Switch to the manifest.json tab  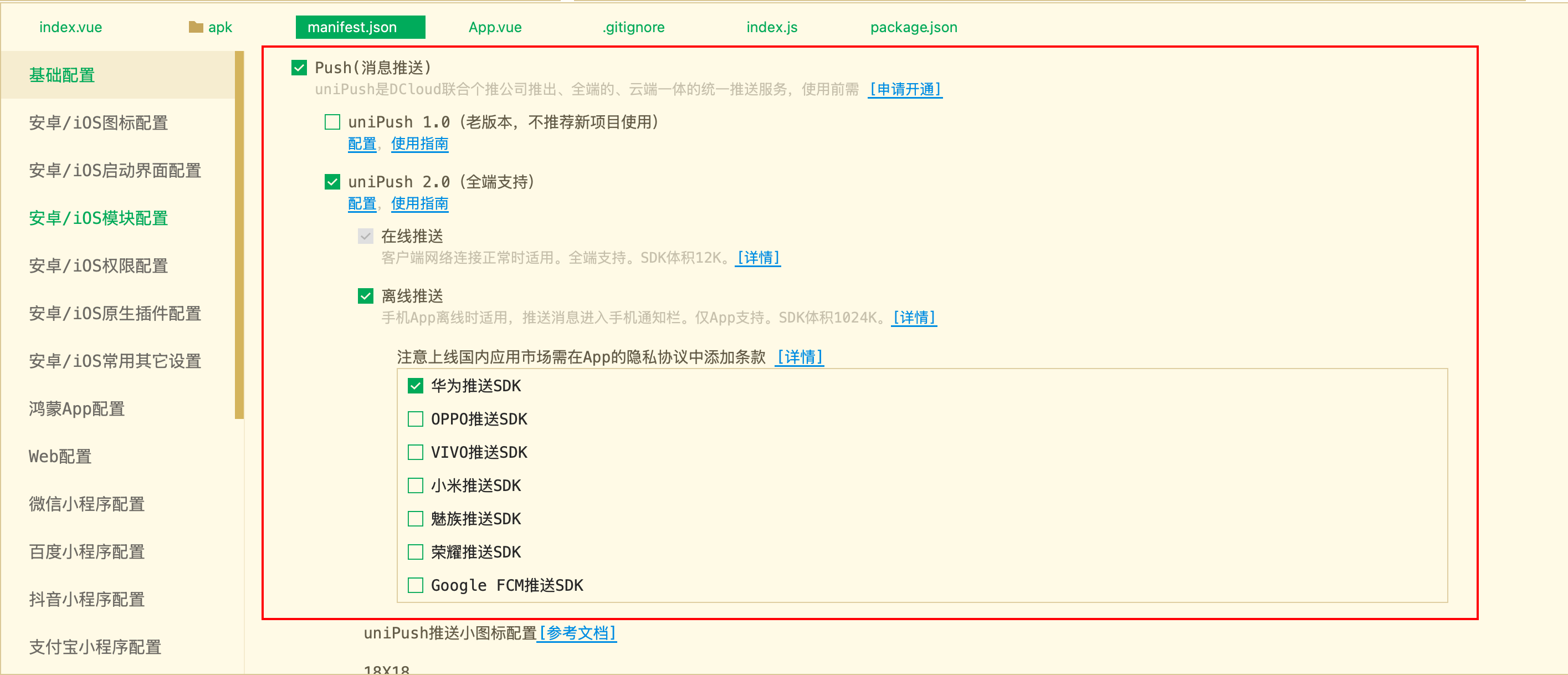click(360, 27)
